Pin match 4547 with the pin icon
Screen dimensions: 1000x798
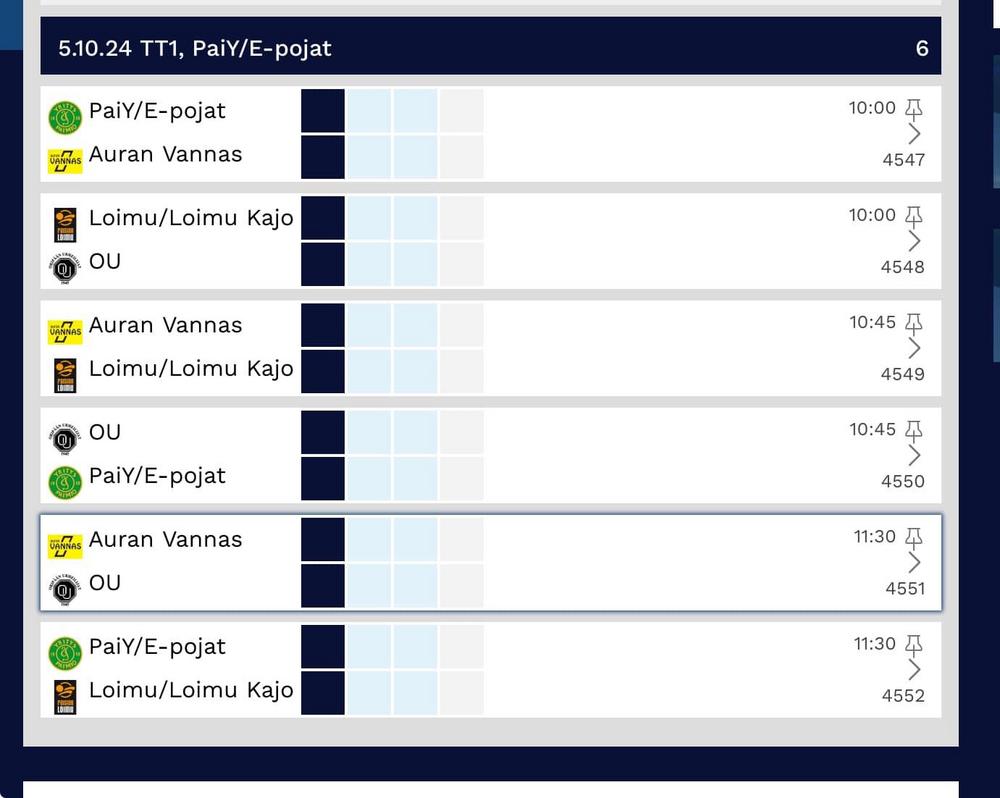click(x=913, y=108)
